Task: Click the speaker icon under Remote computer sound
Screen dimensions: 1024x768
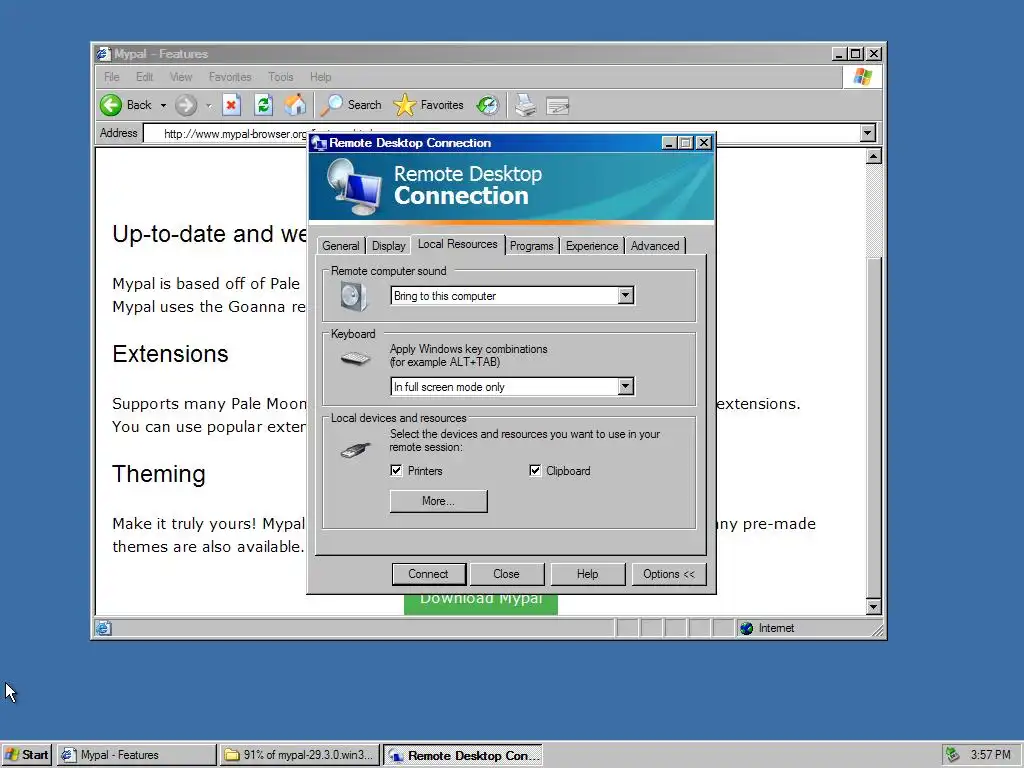Action: [353, 296]
